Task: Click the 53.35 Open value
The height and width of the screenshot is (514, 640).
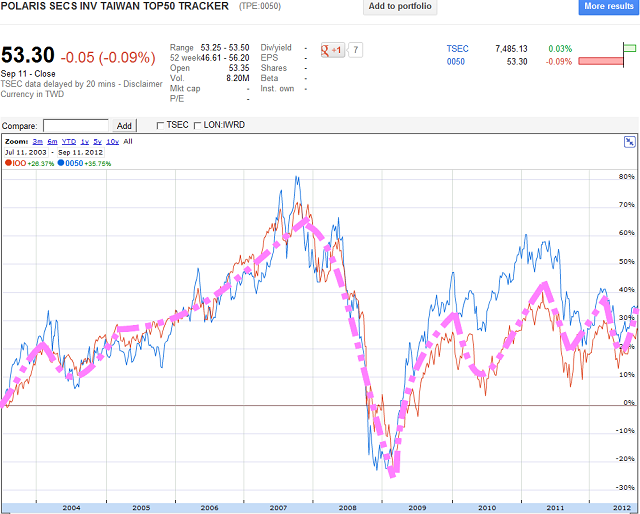Action: click(x=239, y=68)
